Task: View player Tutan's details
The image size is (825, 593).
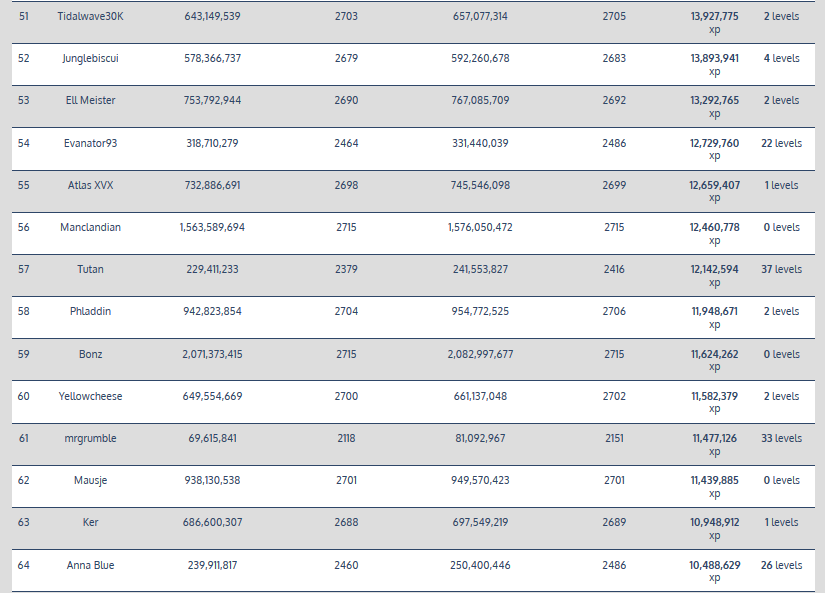Action: 90,269
